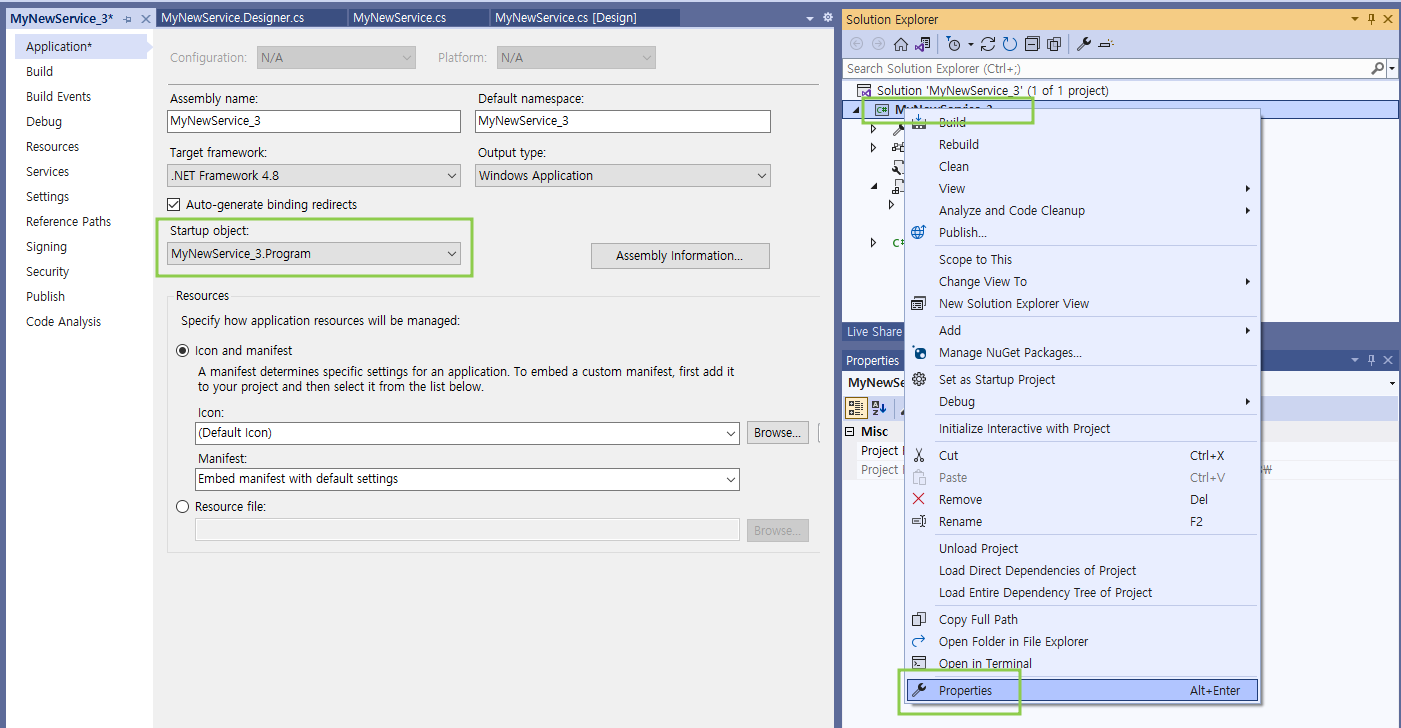Pin the Solution Explorer panel
The width and height of the screenshot is (1401, 728).
coord(1371,19)
